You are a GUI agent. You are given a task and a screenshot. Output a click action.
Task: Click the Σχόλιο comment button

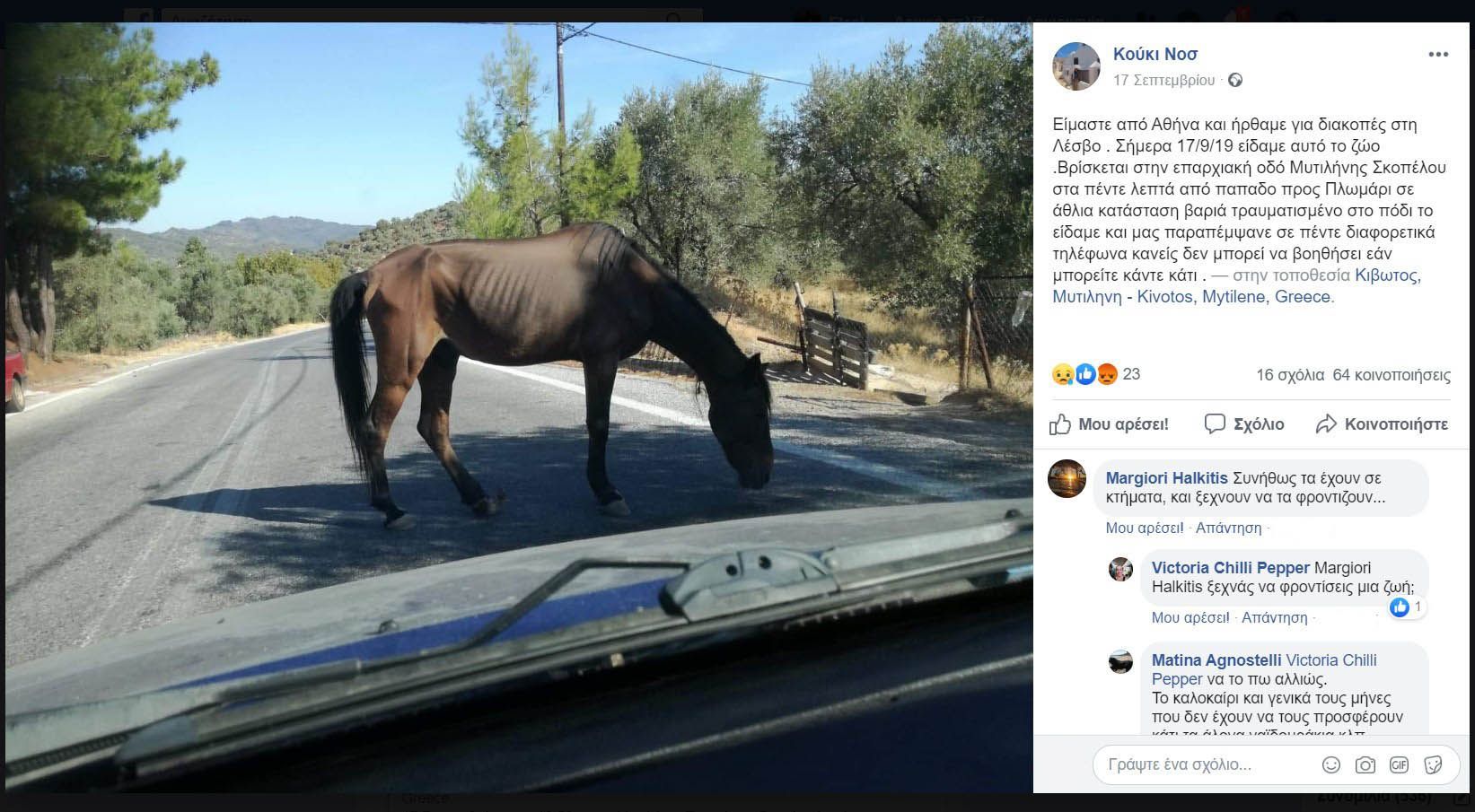(x=1244, y=424)
